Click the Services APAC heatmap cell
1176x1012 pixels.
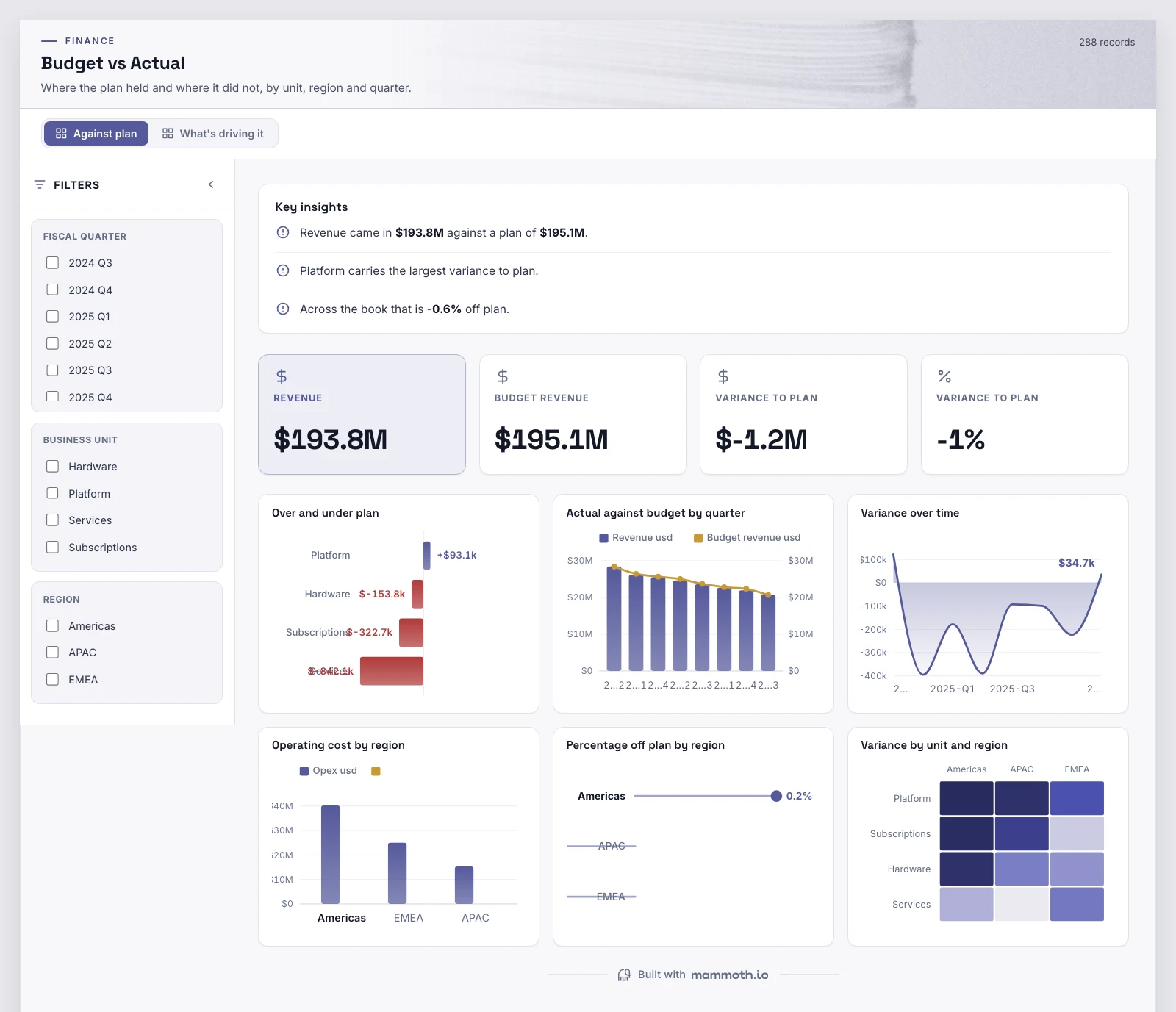coord(1022,904)
